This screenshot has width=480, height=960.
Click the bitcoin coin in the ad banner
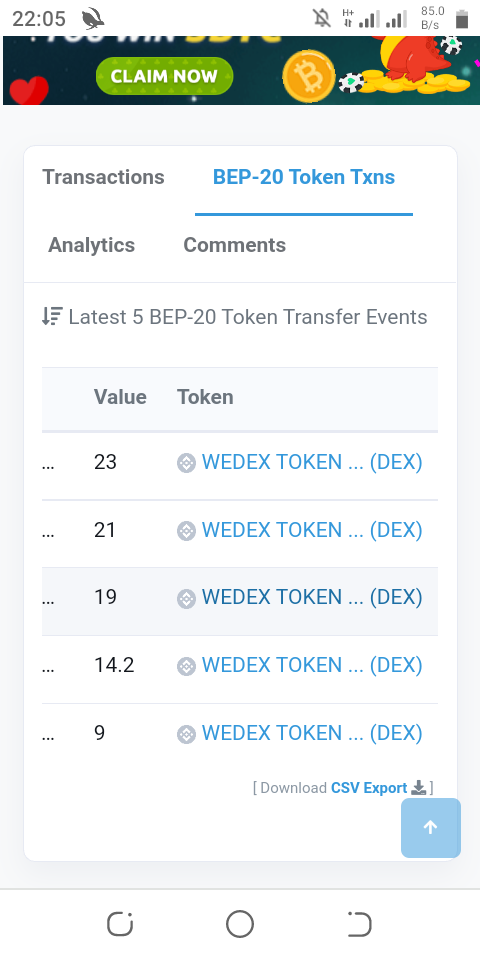(x=309, y=77)
